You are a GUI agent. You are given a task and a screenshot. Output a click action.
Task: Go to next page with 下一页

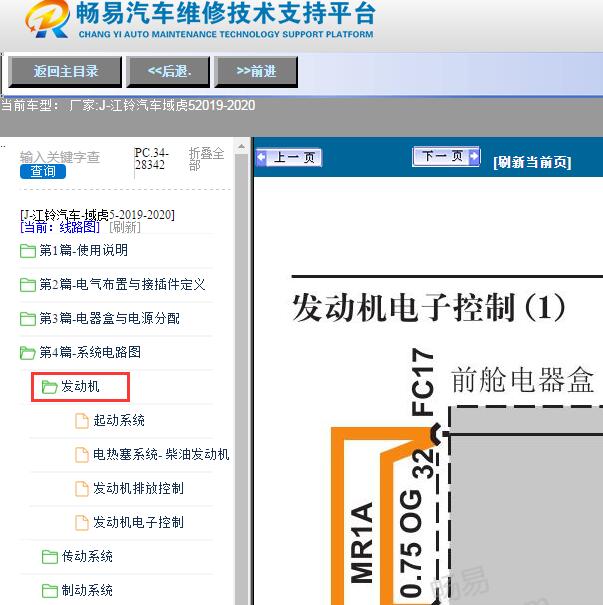446,156
